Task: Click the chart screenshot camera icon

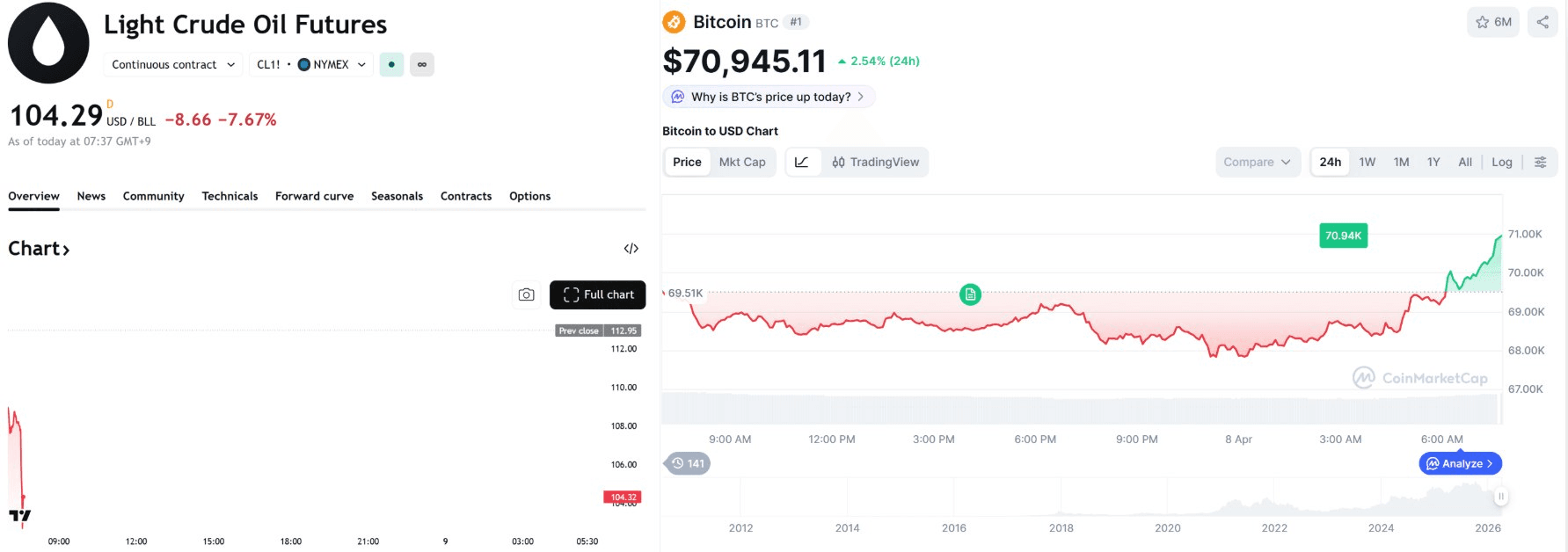Action: click(x=526, y=294)
